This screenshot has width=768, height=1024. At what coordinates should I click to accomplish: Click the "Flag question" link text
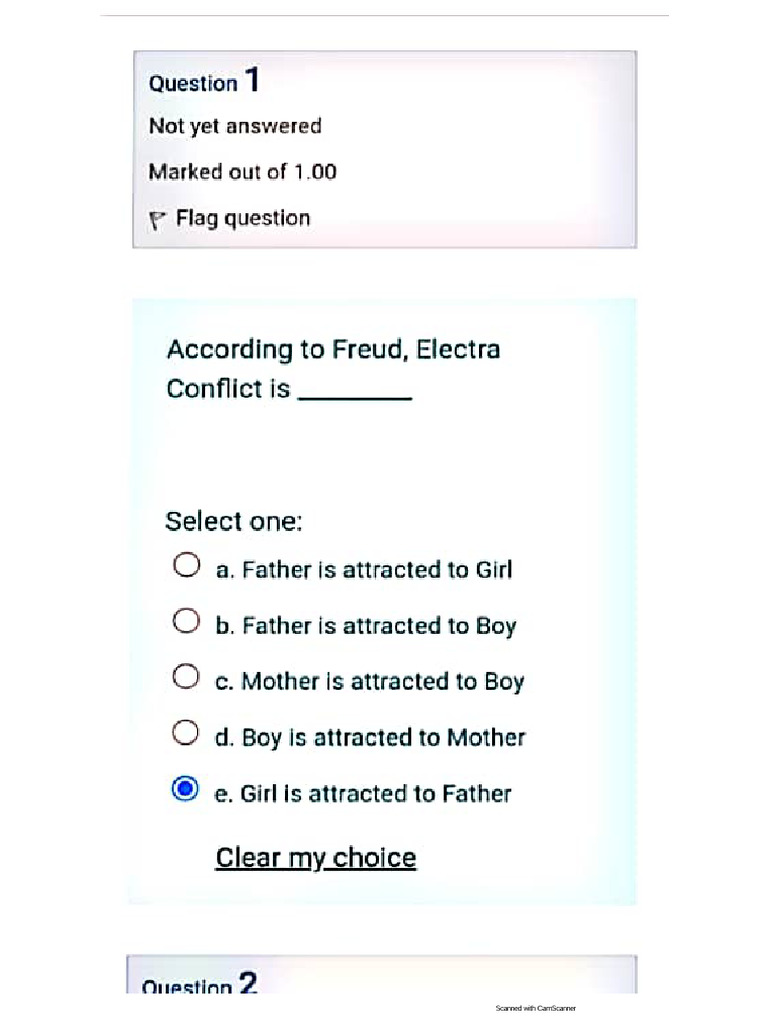[243, 218]
